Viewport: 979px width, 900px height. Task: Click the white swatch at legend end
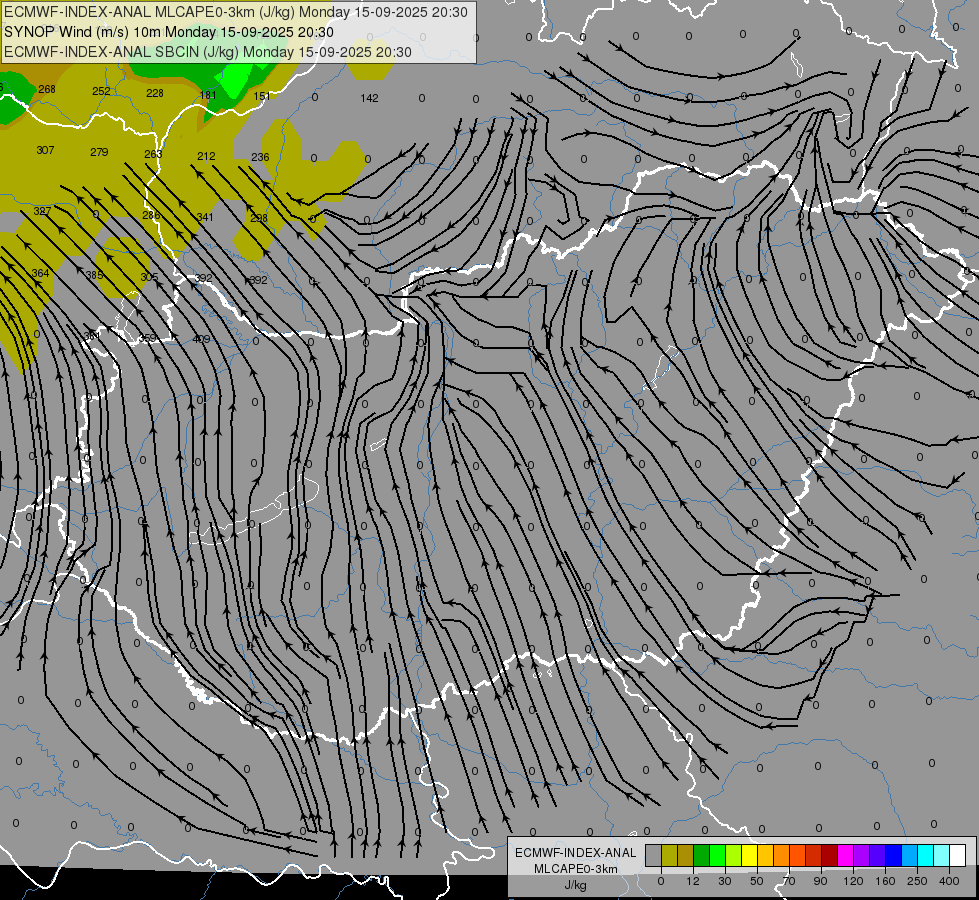click(958, 855)
